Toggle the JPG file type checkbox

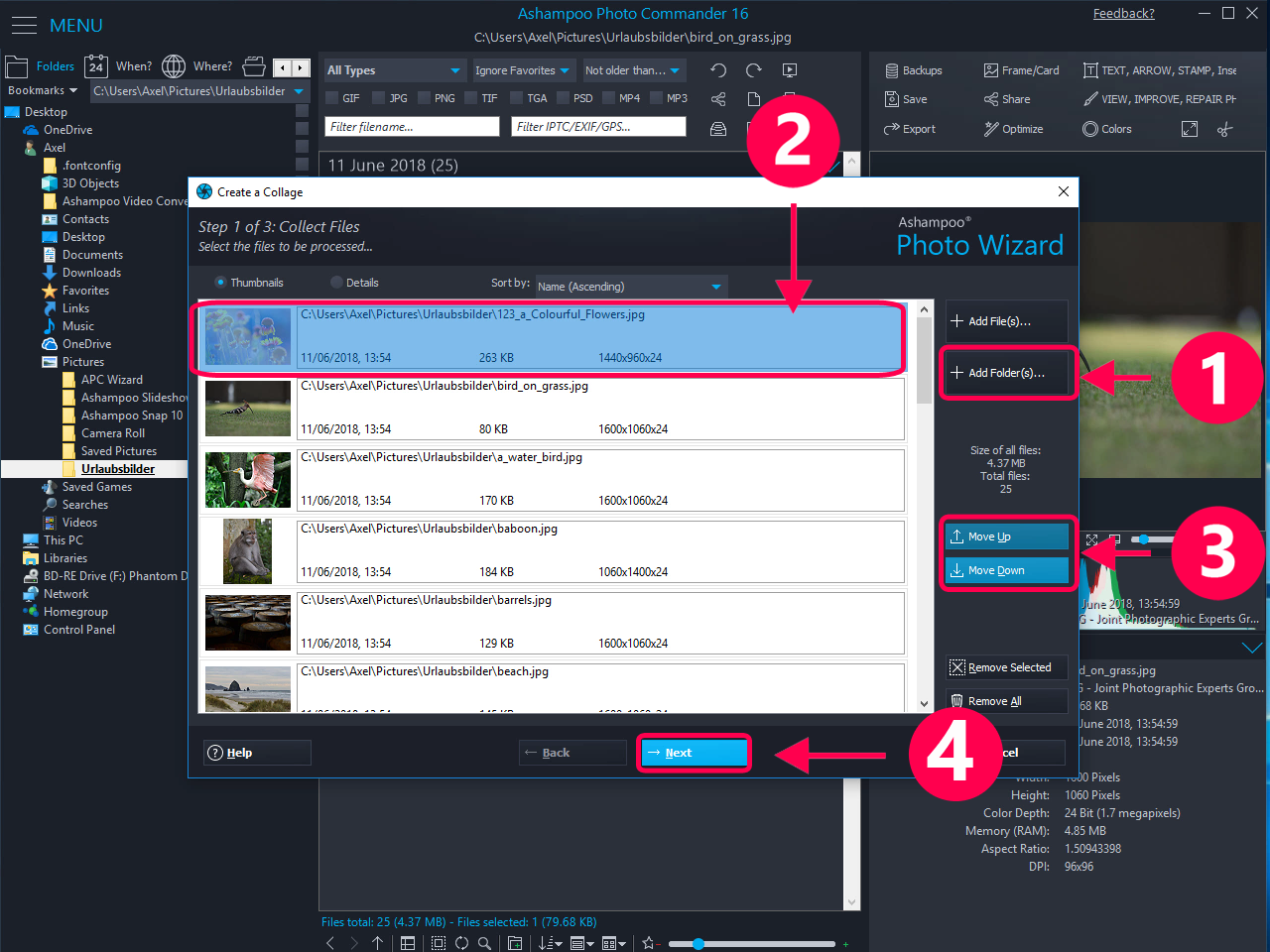pyautogui.click(x=379, y=98)
